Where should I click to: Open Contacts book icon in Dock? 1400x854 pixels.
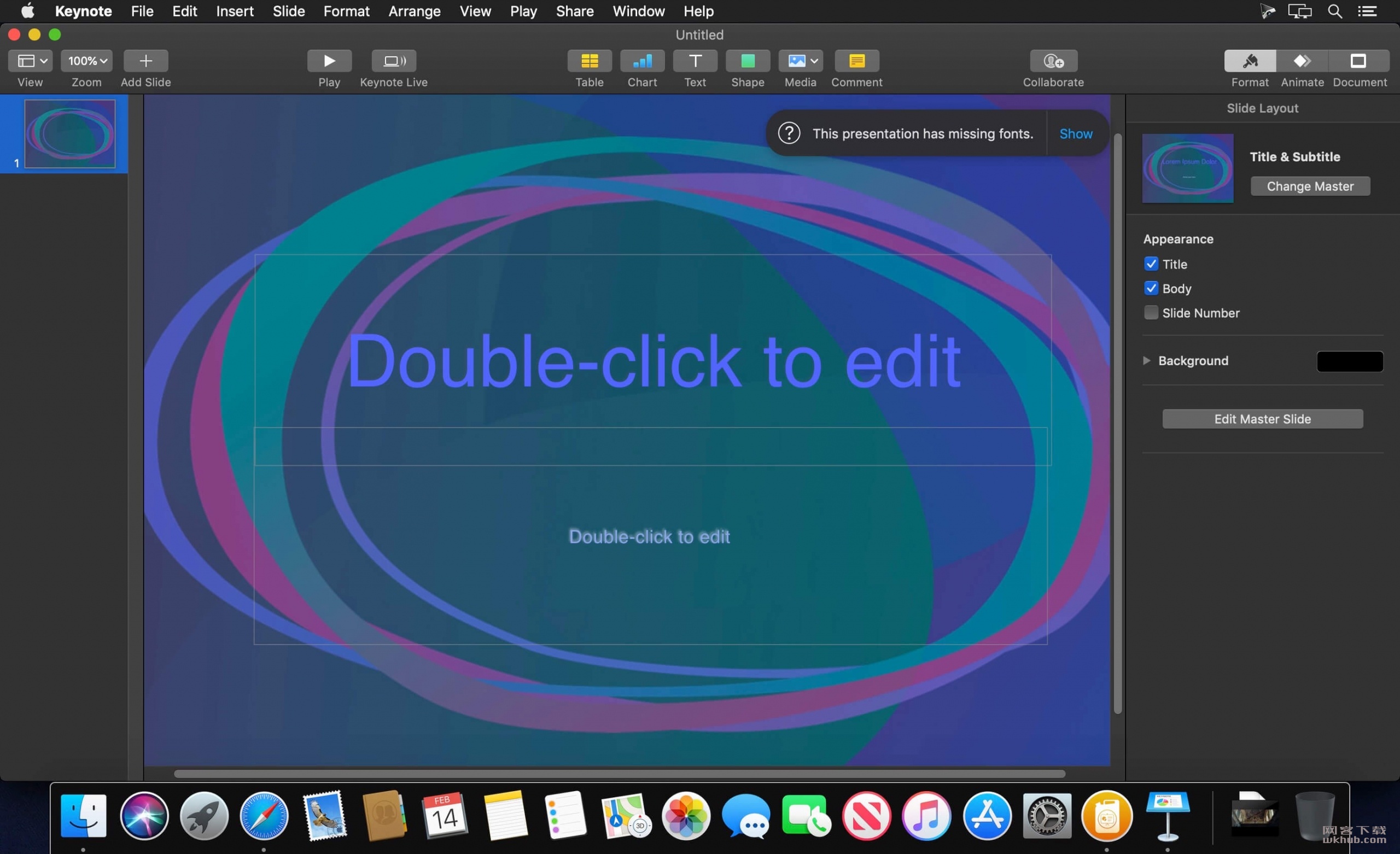(384, 816)
